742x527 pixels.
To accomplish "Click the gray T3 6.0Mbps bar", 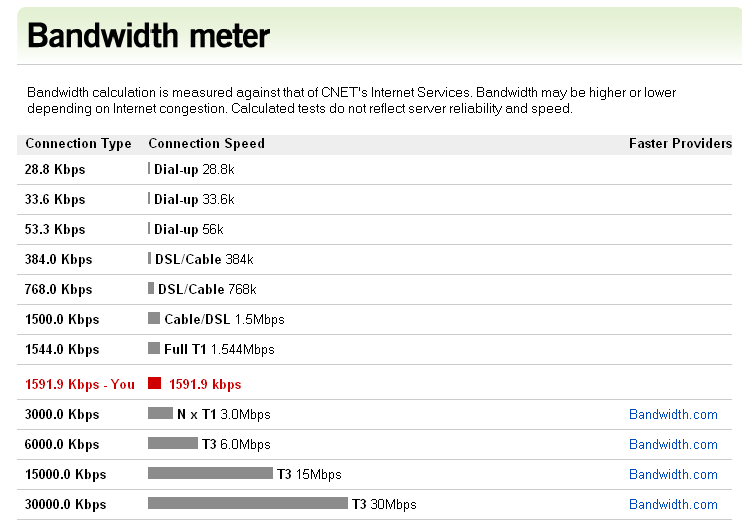I will coord(173,443).
